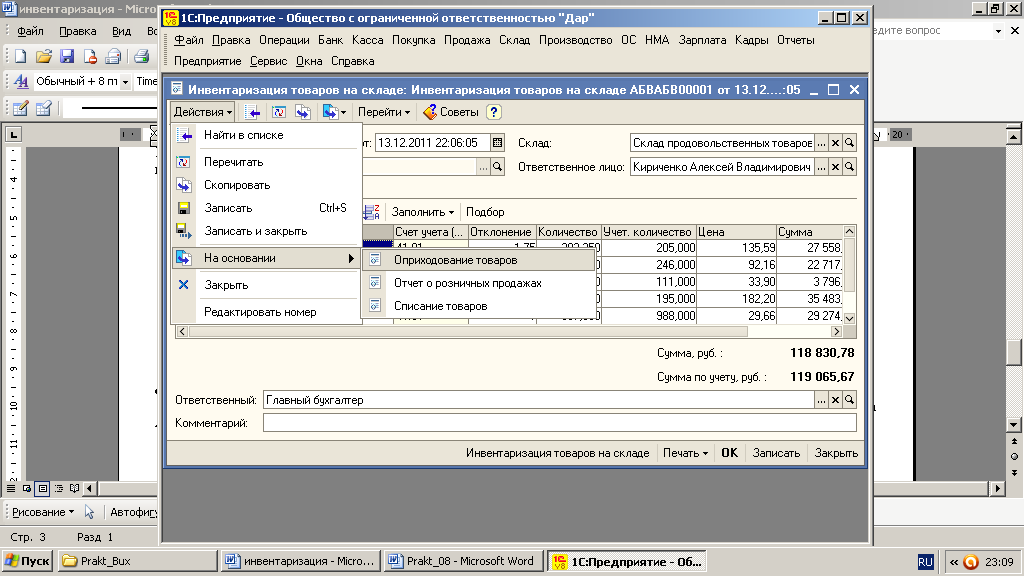
Task: Click the Пуск start button
Action: 27,561
